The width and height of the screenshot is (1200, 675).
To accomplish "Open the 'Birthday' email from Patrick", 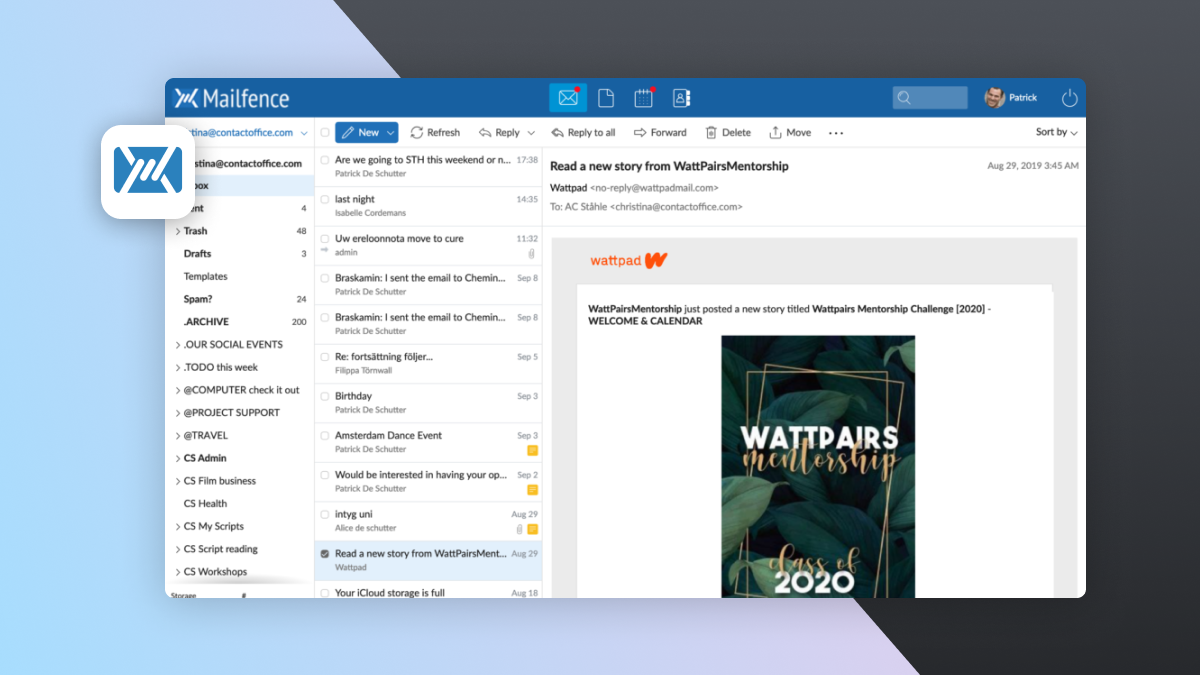I will click(x=428, y=403).
